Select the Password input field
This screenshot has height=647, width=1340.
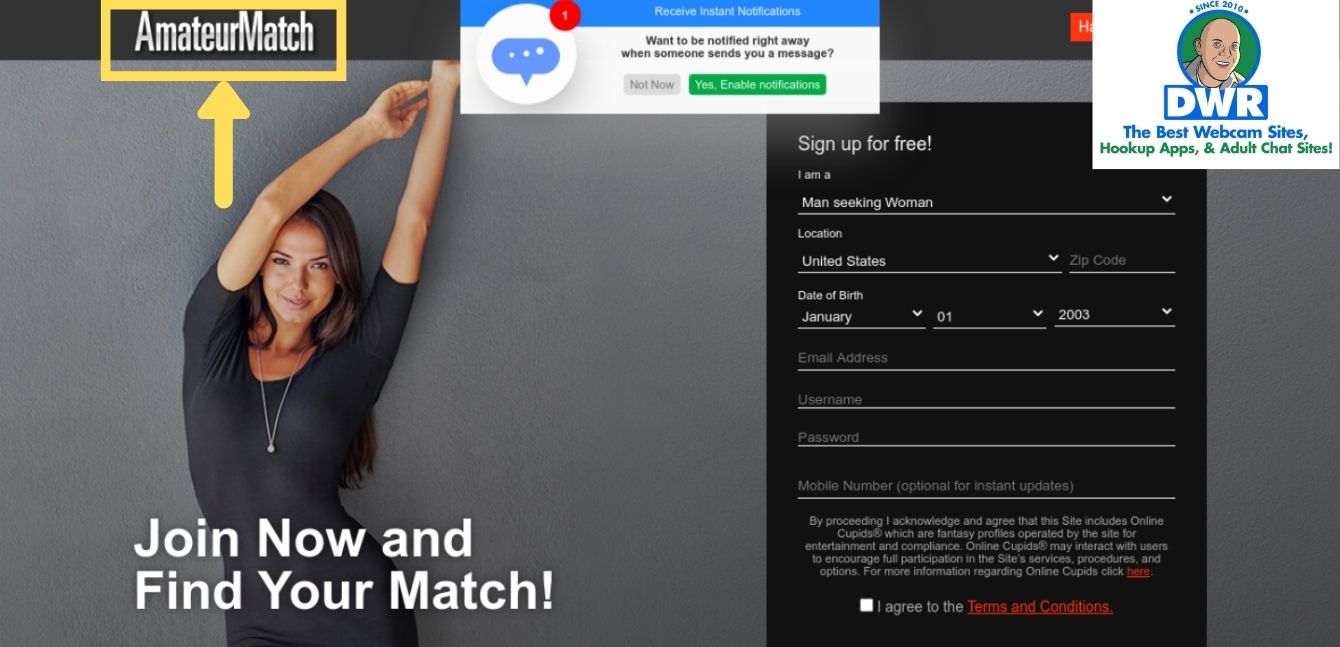986,437
